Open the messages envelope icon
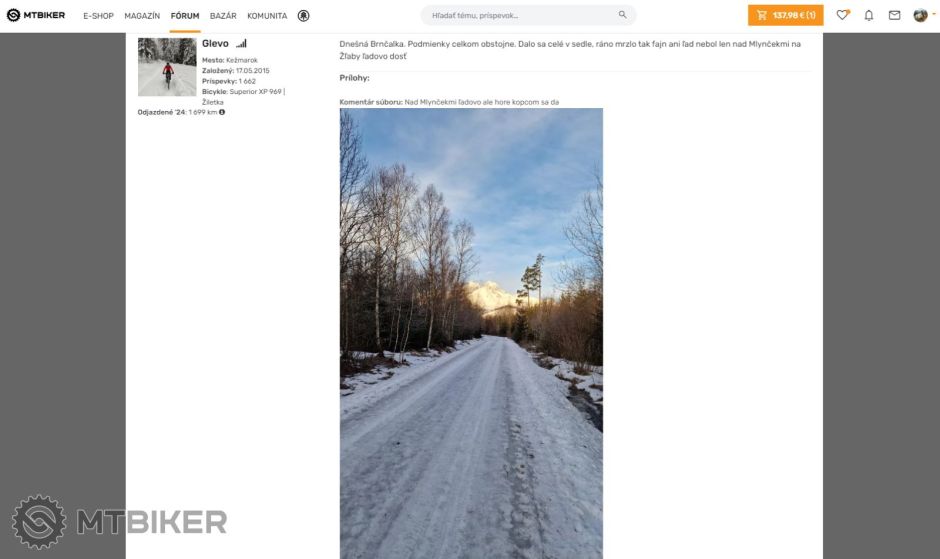Image resolution: width=940 pixels, height=559 pixels. point(894,16)
